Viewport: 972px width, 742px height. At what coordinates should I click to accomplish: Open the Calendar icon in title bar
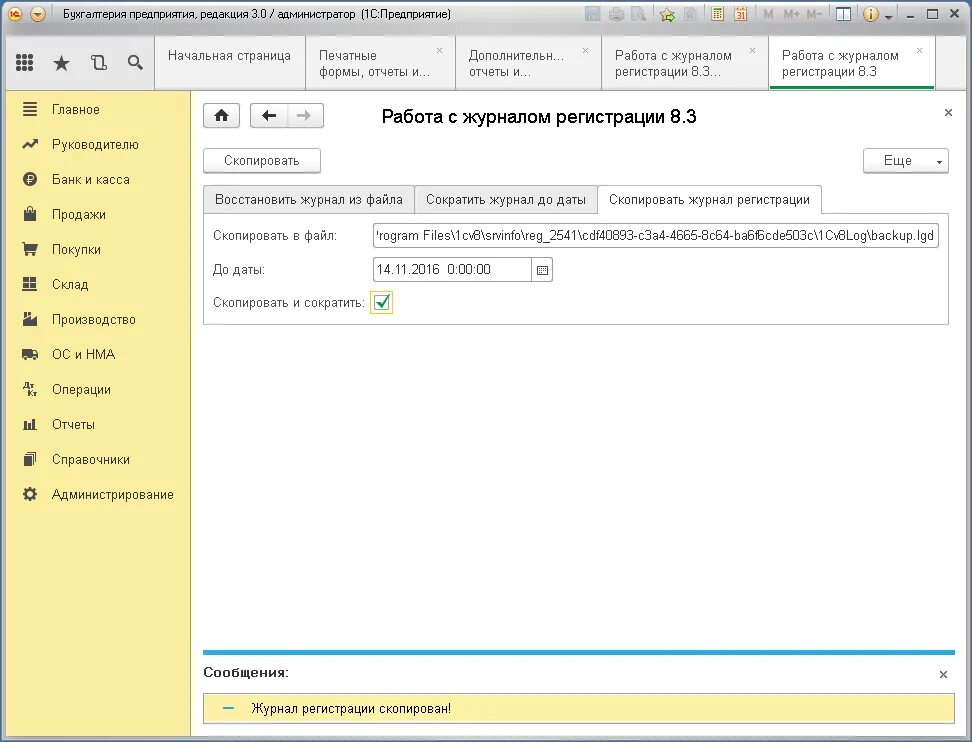pyautogui.click(x=740, y=14)
